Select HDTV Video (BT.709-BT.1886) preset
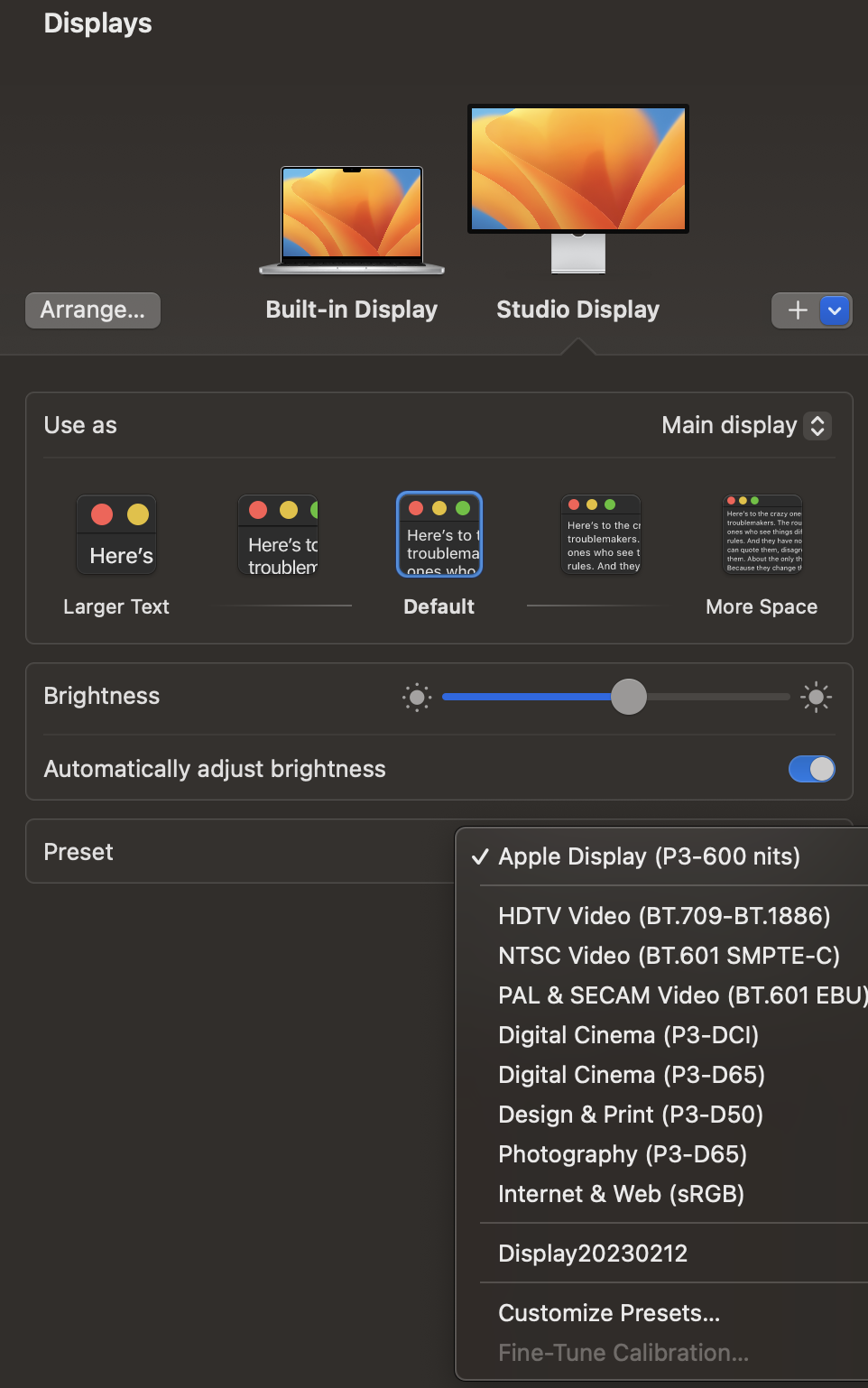Viewport: 868px width, 1388px height. 664,916
